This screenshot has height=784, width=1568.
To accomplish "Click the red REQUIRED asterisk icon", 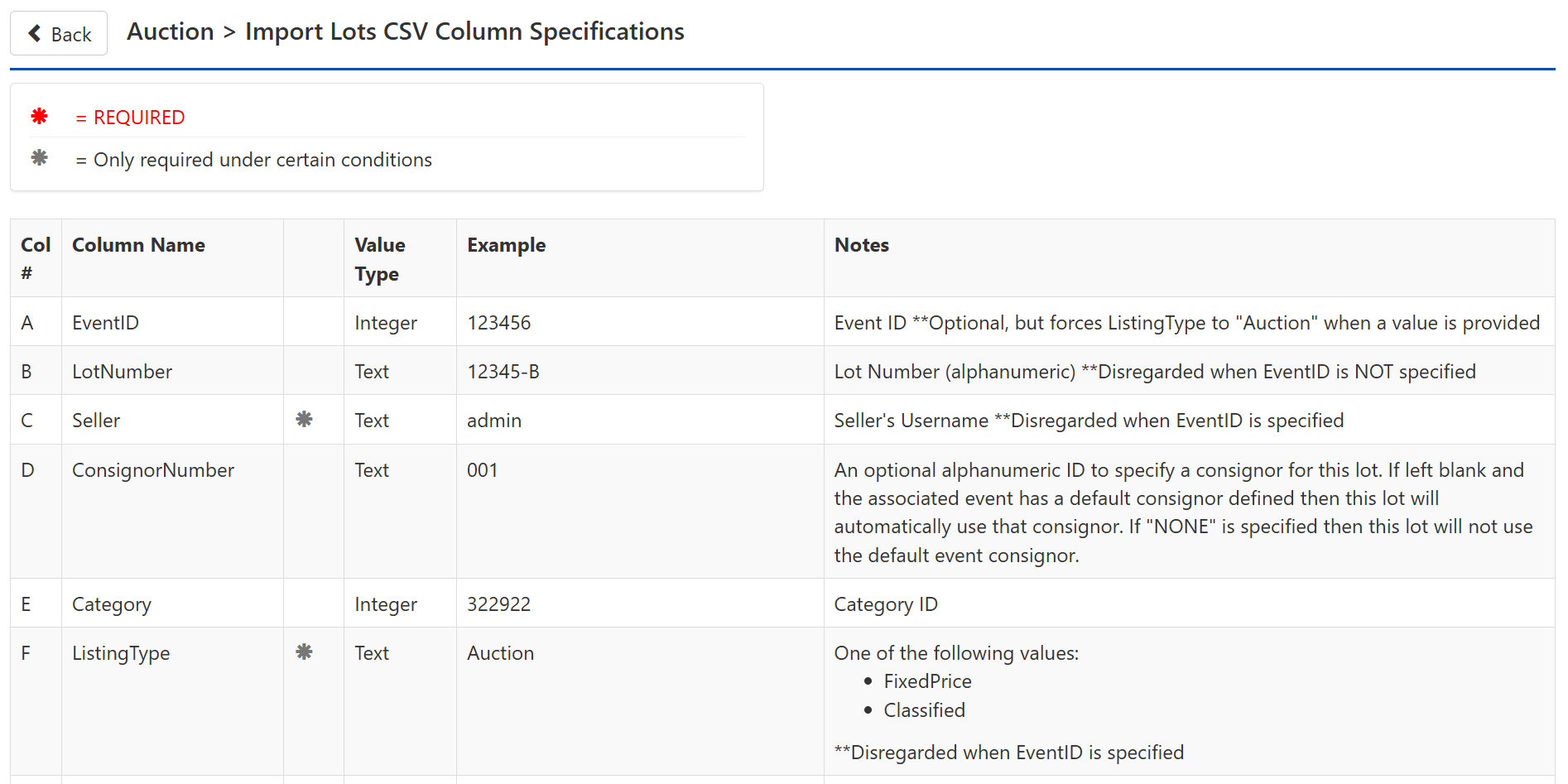I will pyautogui.click(x=39, y=116).
